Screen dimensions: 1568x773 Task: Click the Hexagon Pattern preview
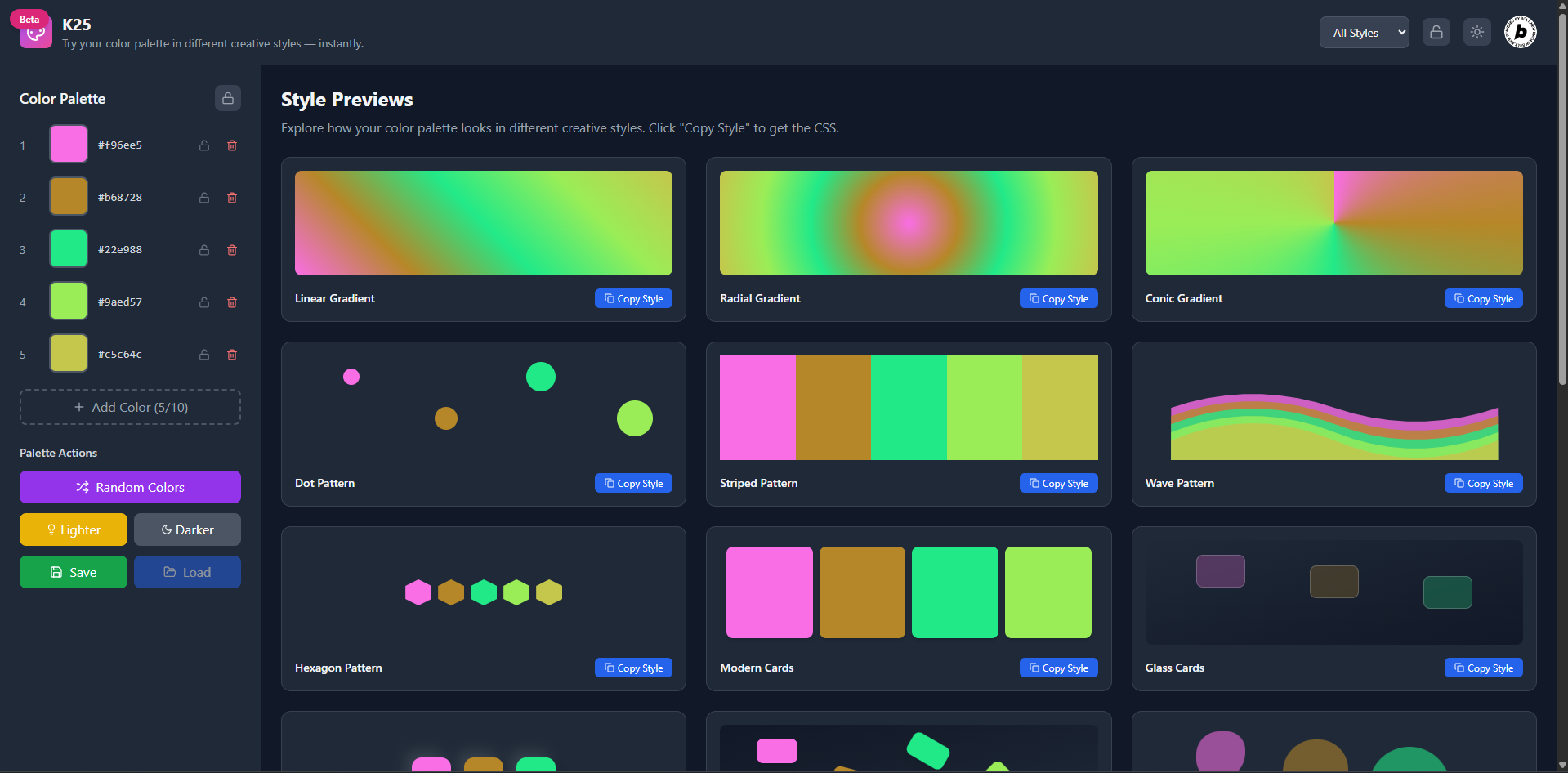[x=484, y=592]
